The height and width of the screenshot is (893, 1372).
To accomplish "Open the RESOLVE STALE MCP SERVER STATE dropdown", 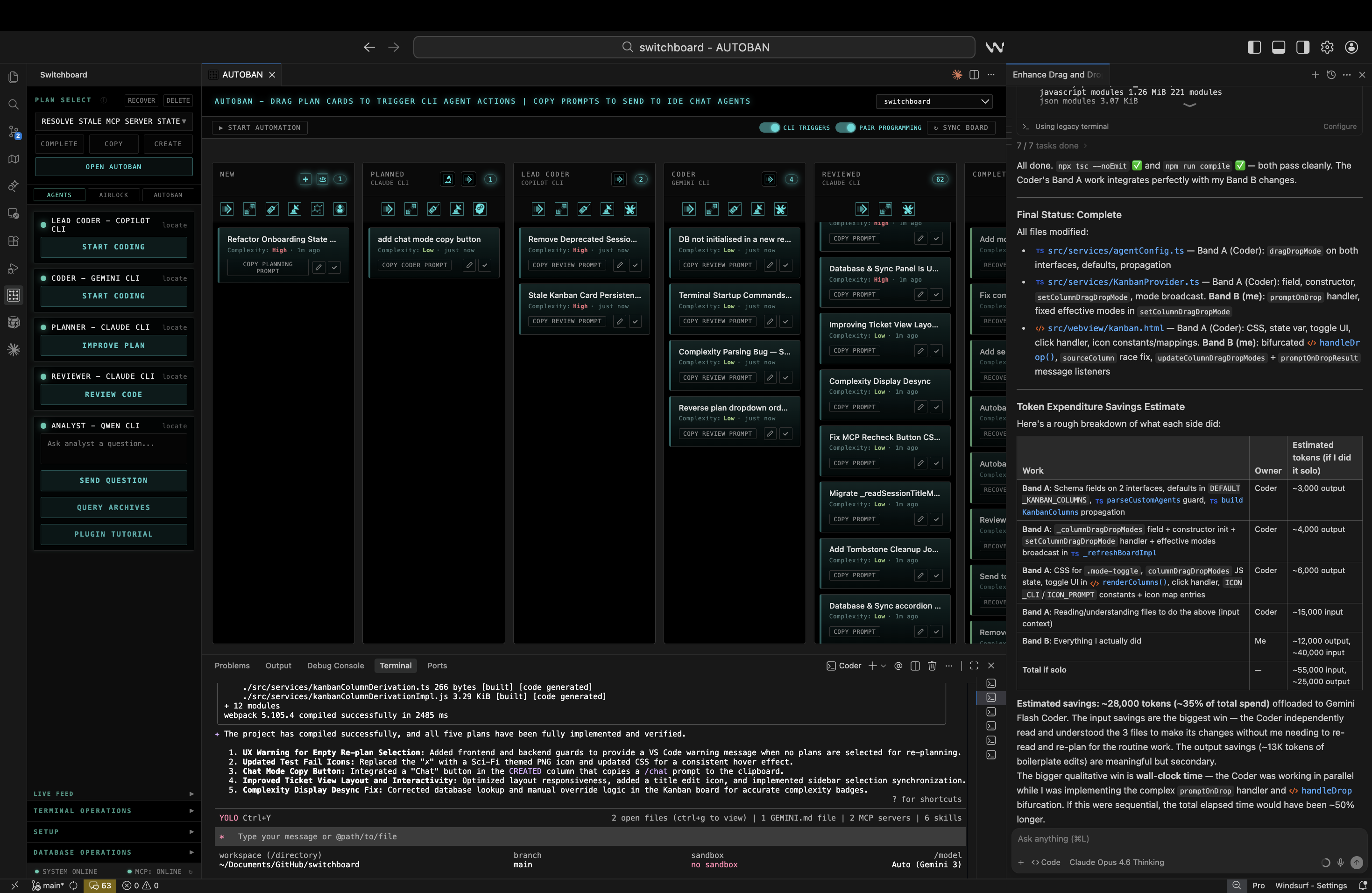I will click(113, 121).
